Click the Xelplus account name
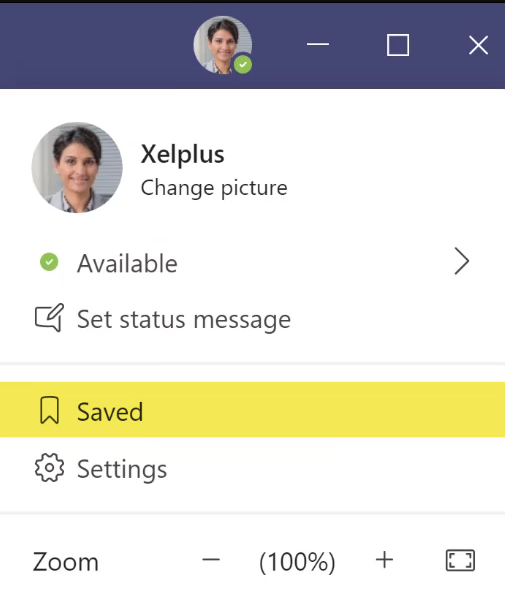Image resolution: width=505 pixels, height=602 pixels. (182, 155)
